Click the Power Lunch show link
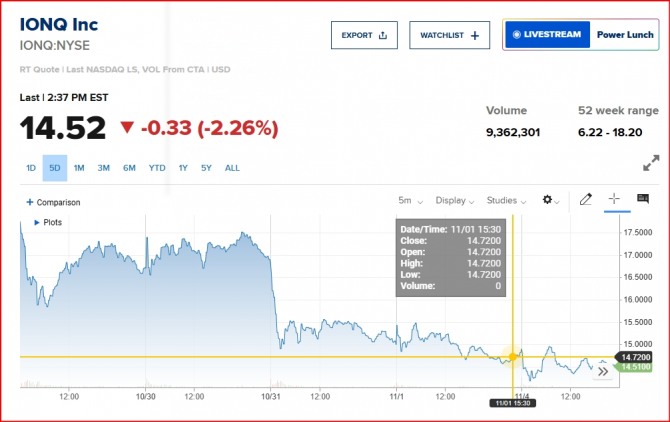 click(625, 35)
